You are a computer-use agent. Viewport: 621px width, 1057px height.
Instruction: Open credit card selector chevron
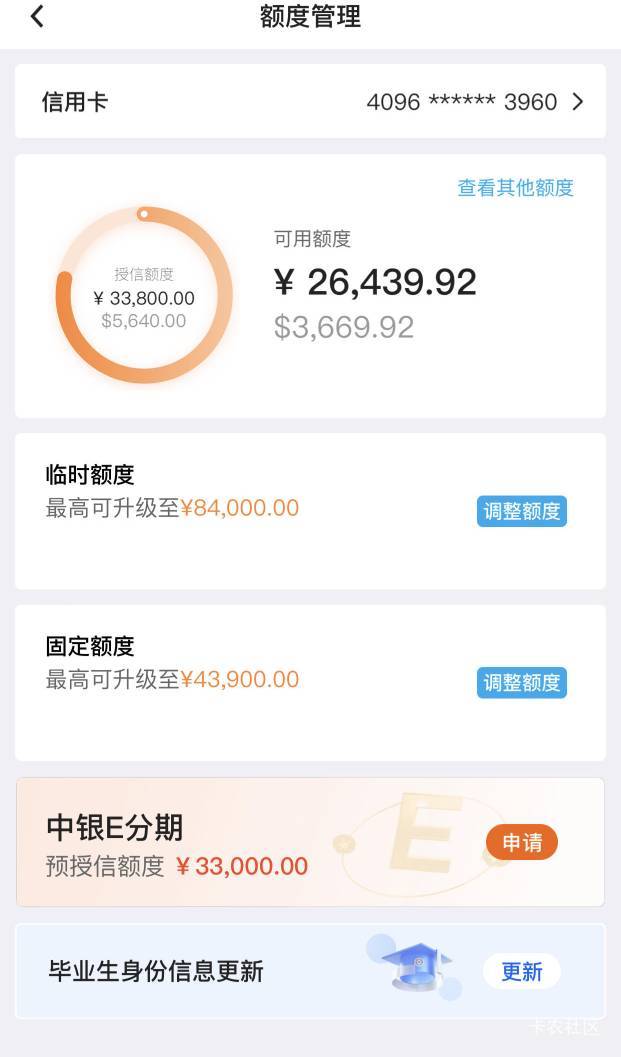578,102
